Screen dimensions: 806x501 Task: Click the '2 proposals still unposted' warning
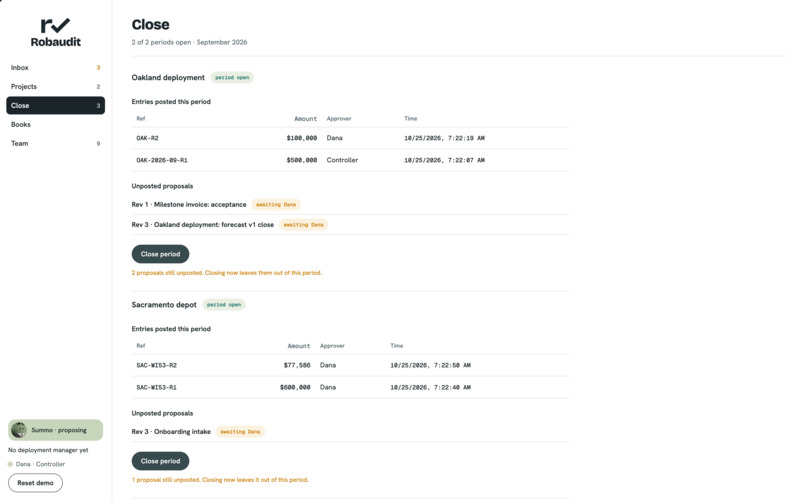227,273
